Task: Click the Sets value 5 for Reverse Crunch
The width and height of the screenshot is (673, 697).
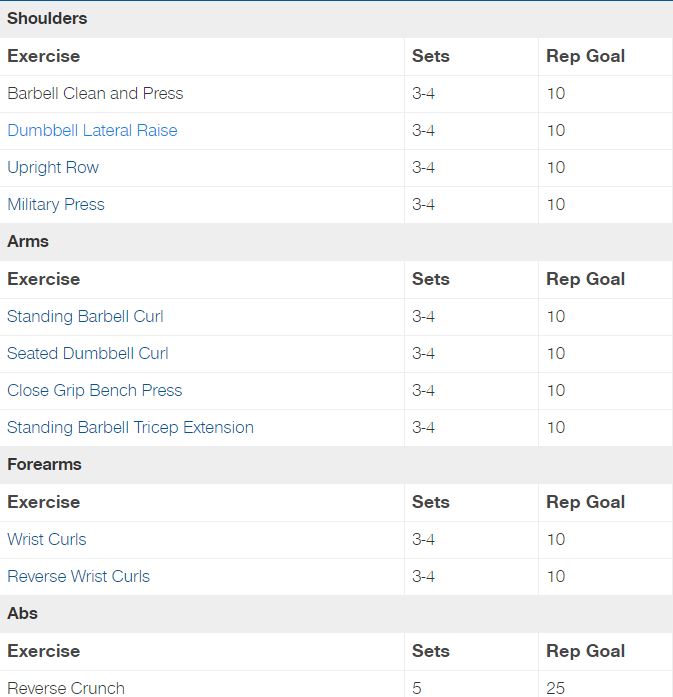Action: point(417,688)
